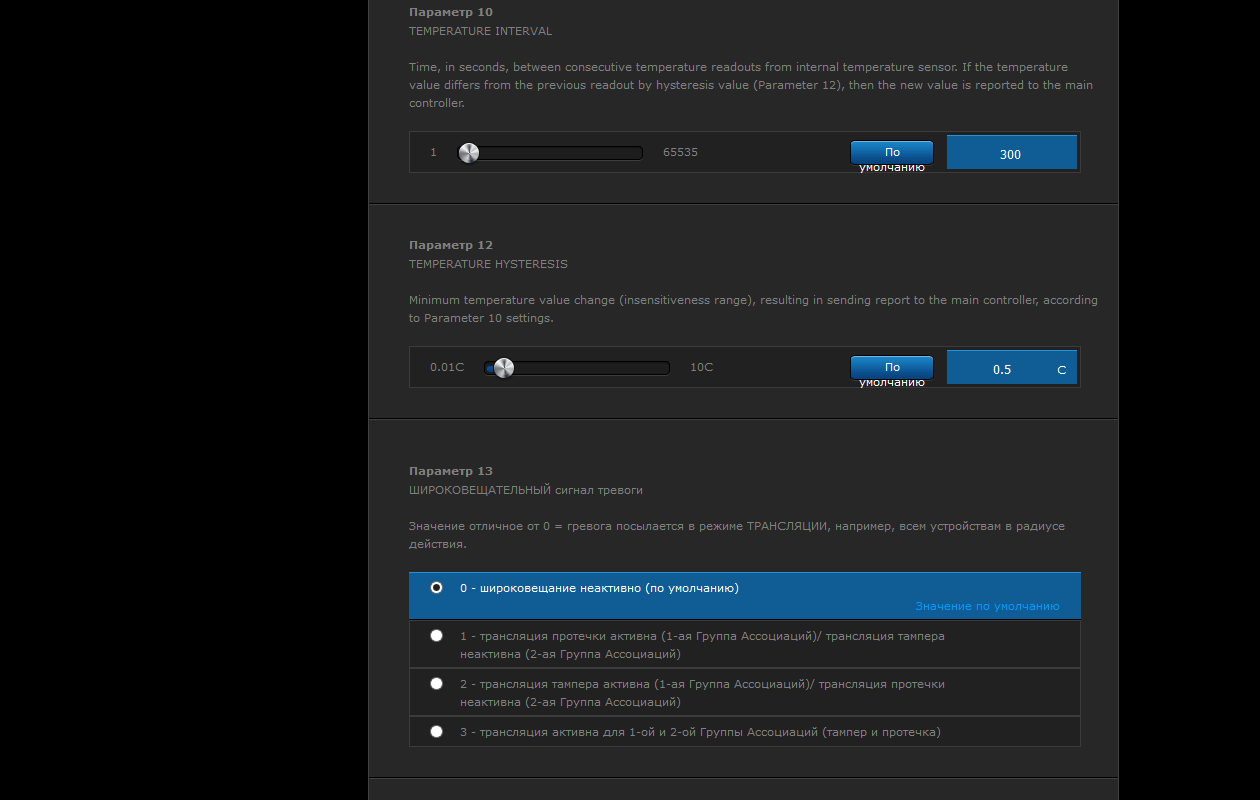Viewport: 1260px width, 800px height.
Task: Click the 65535 maximum value label
Action: click(680, 152)
